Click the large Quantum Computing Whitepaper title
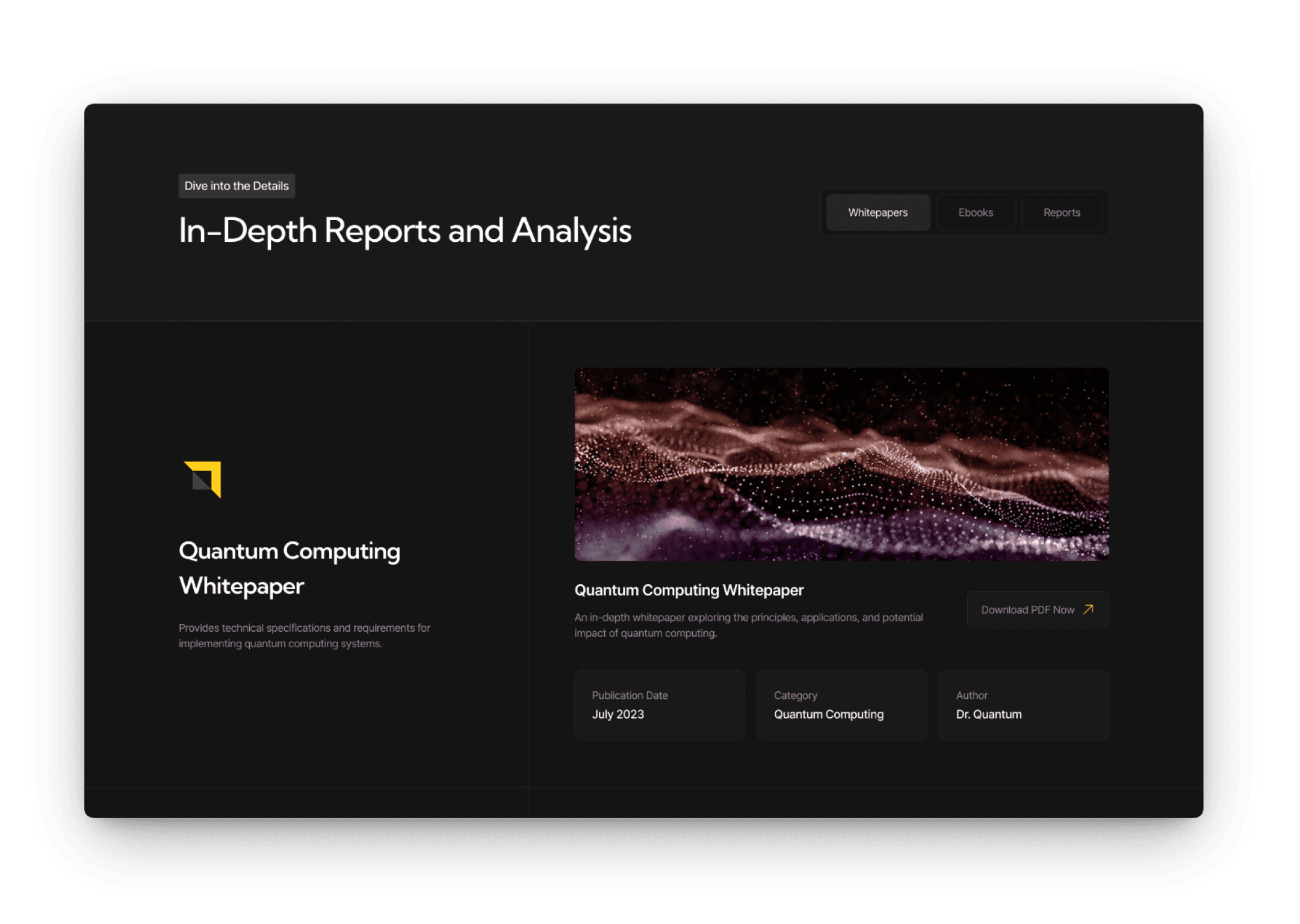This screenshot has width=1300, height=924. 289,568
